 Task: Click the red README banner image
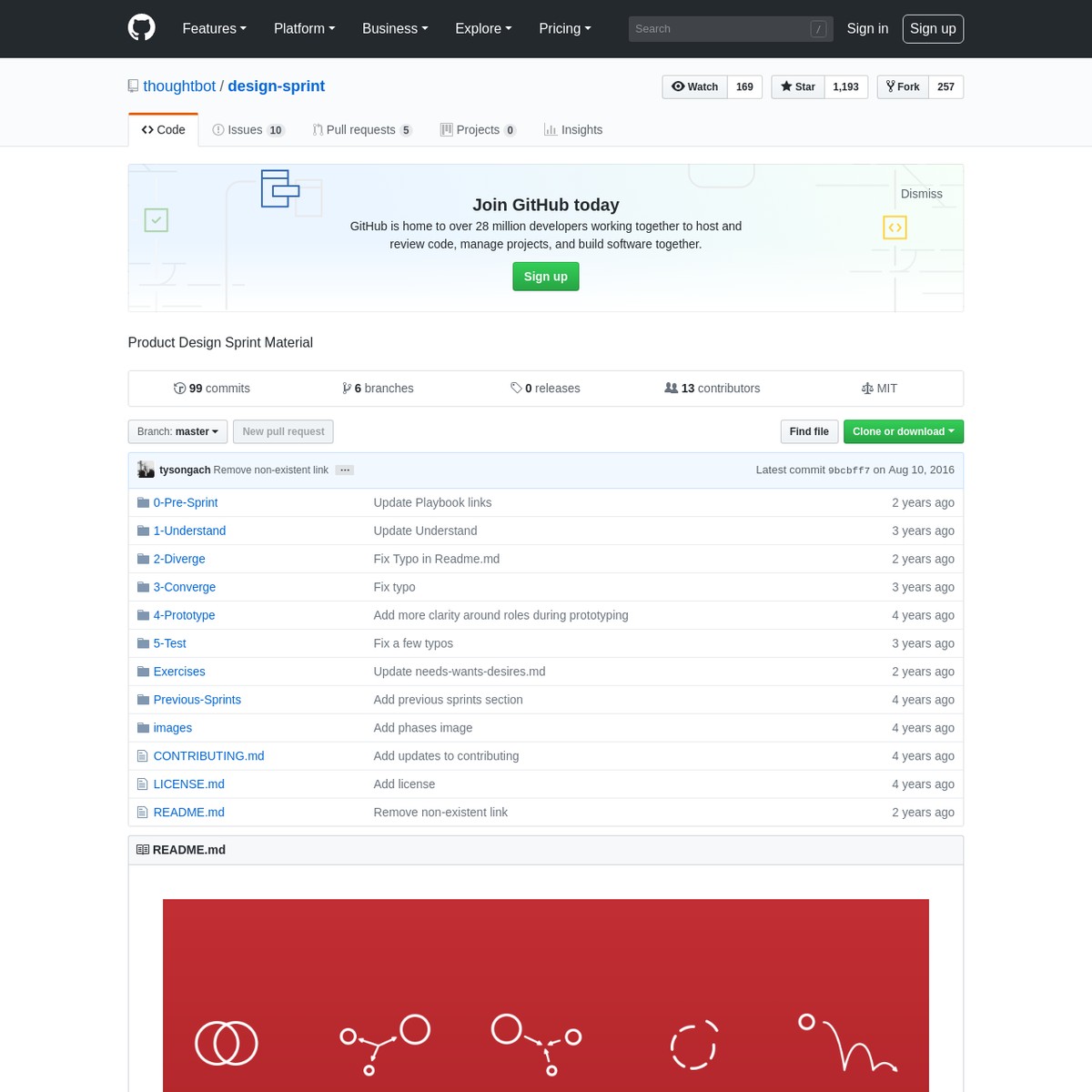click(546, 996)
